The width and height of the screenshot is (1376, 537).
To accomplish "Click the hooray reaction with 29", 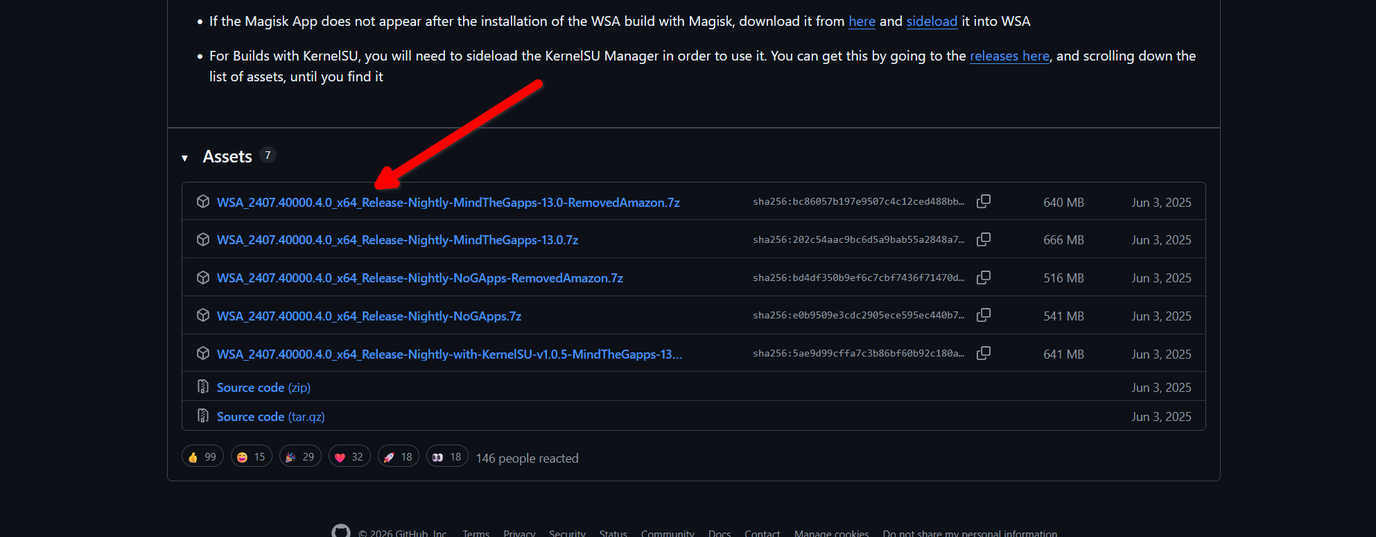I will click(301, 457).
